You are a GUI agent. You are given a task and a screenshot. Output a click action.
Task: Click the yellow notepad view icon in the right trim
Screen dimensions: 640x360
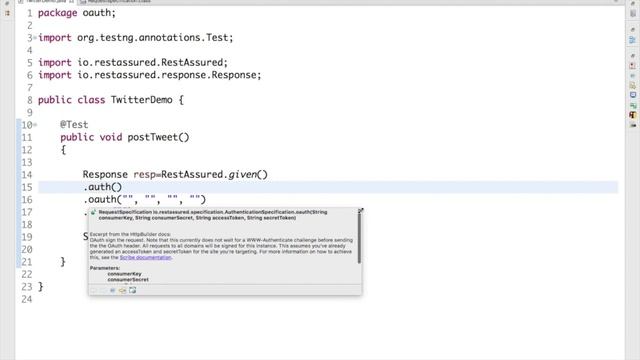point(633,86)
